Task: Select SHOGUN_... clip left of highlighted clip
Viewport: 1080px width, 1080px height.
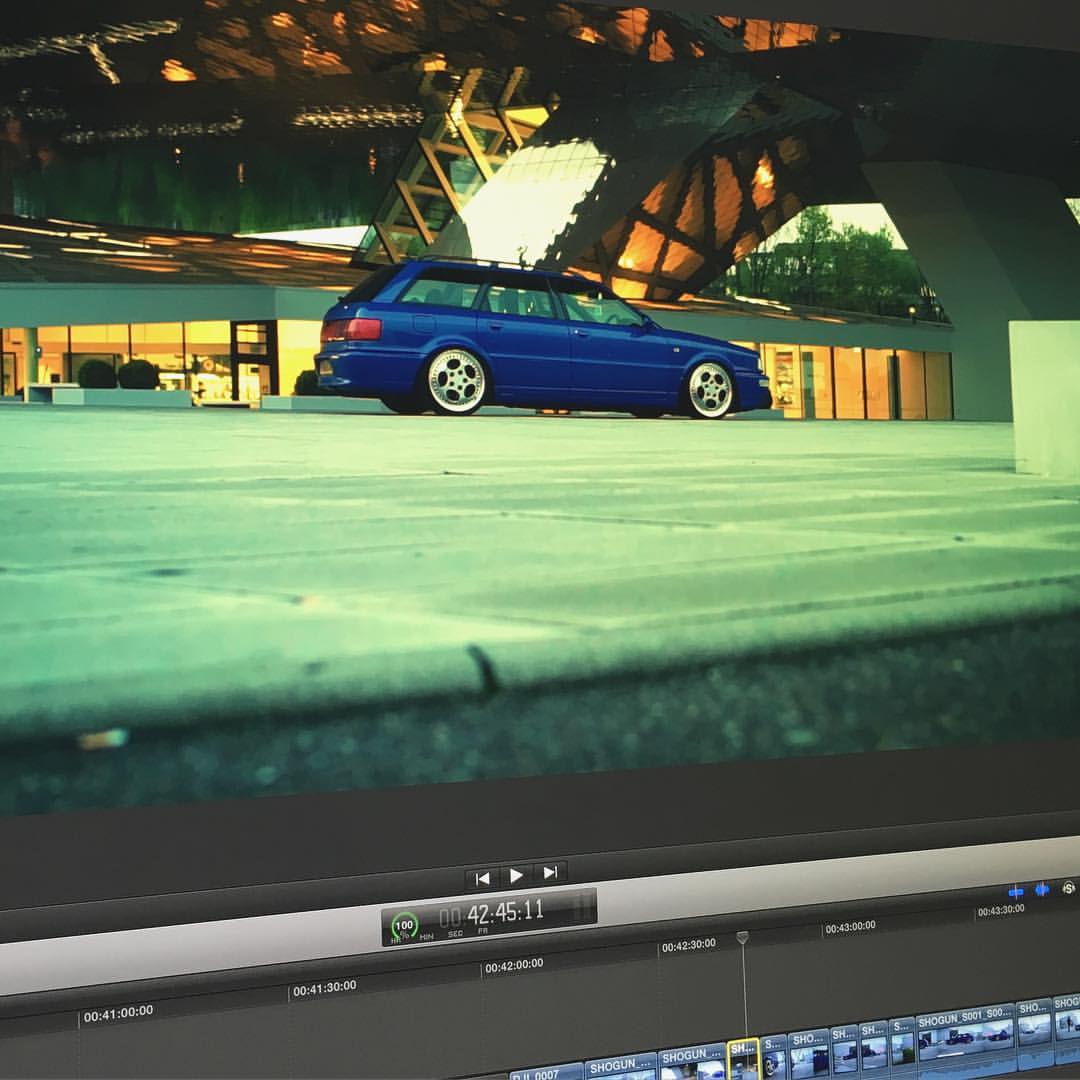Action: point(692,1063)
